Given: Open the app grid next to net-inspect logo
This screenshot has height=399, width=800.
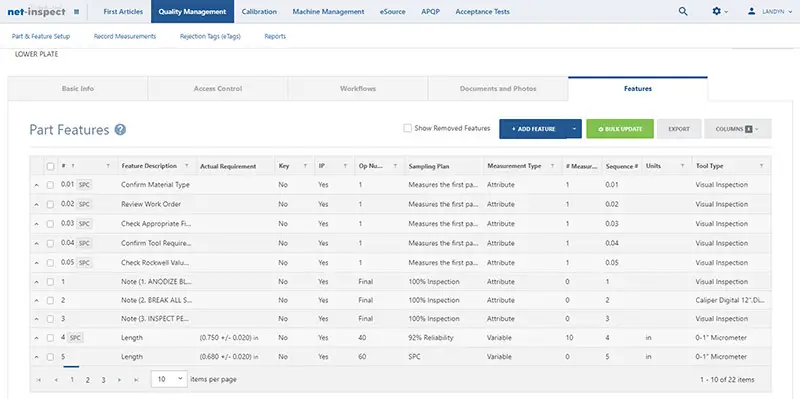Looking at the screenshot, I should click(77, 11).
